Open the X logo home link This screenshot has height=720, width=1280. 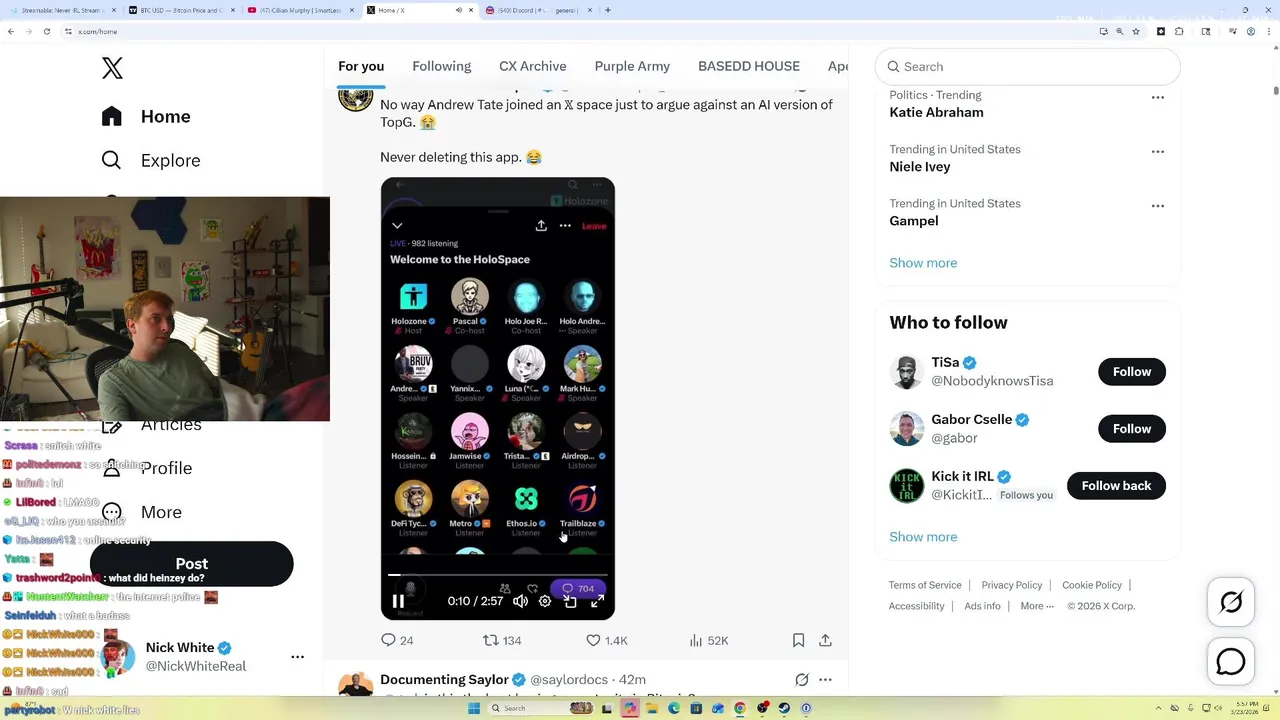point(112,68)
